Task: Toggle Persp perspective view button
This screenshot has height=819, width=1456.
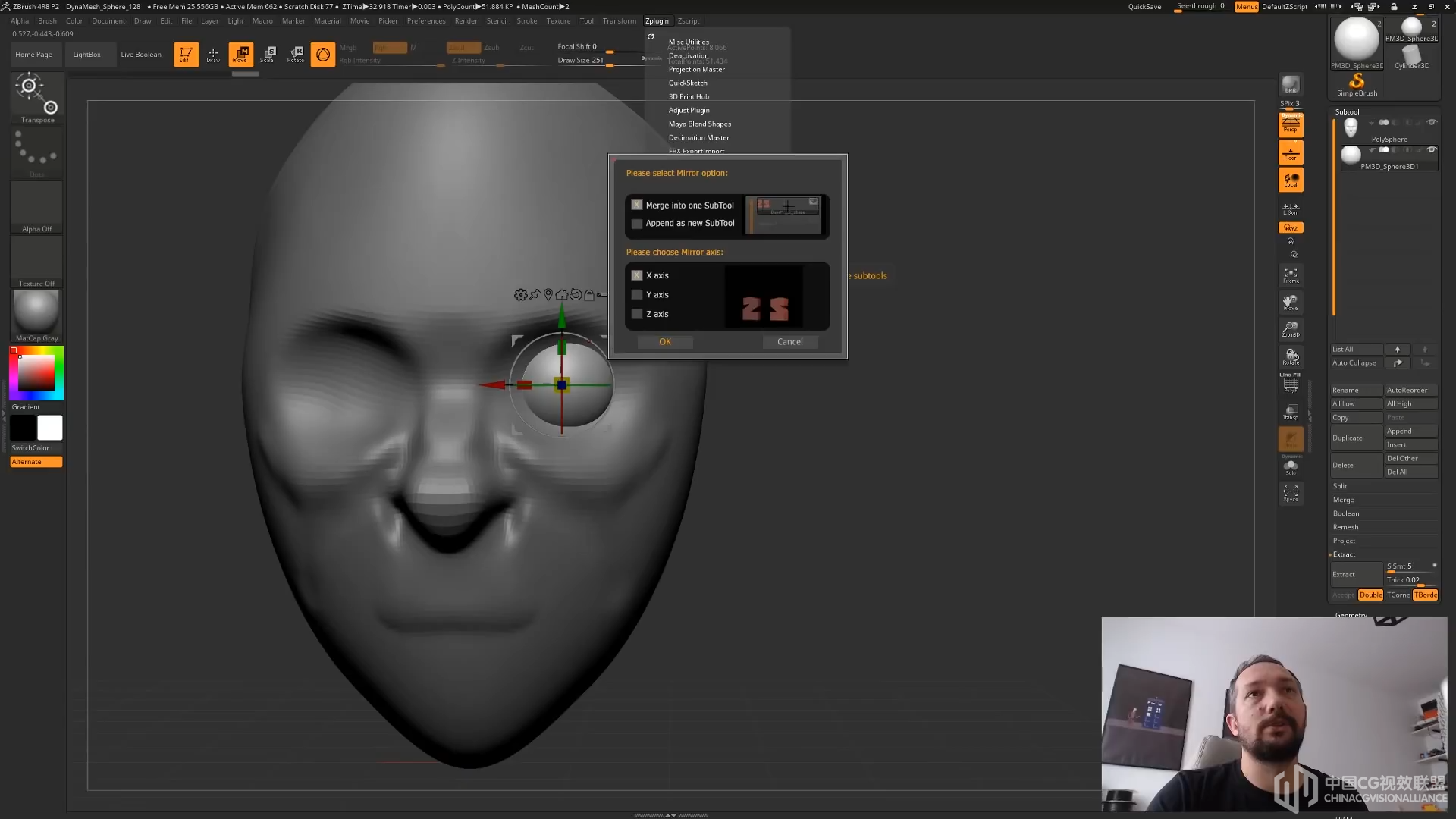Action: pos(1291,124)
